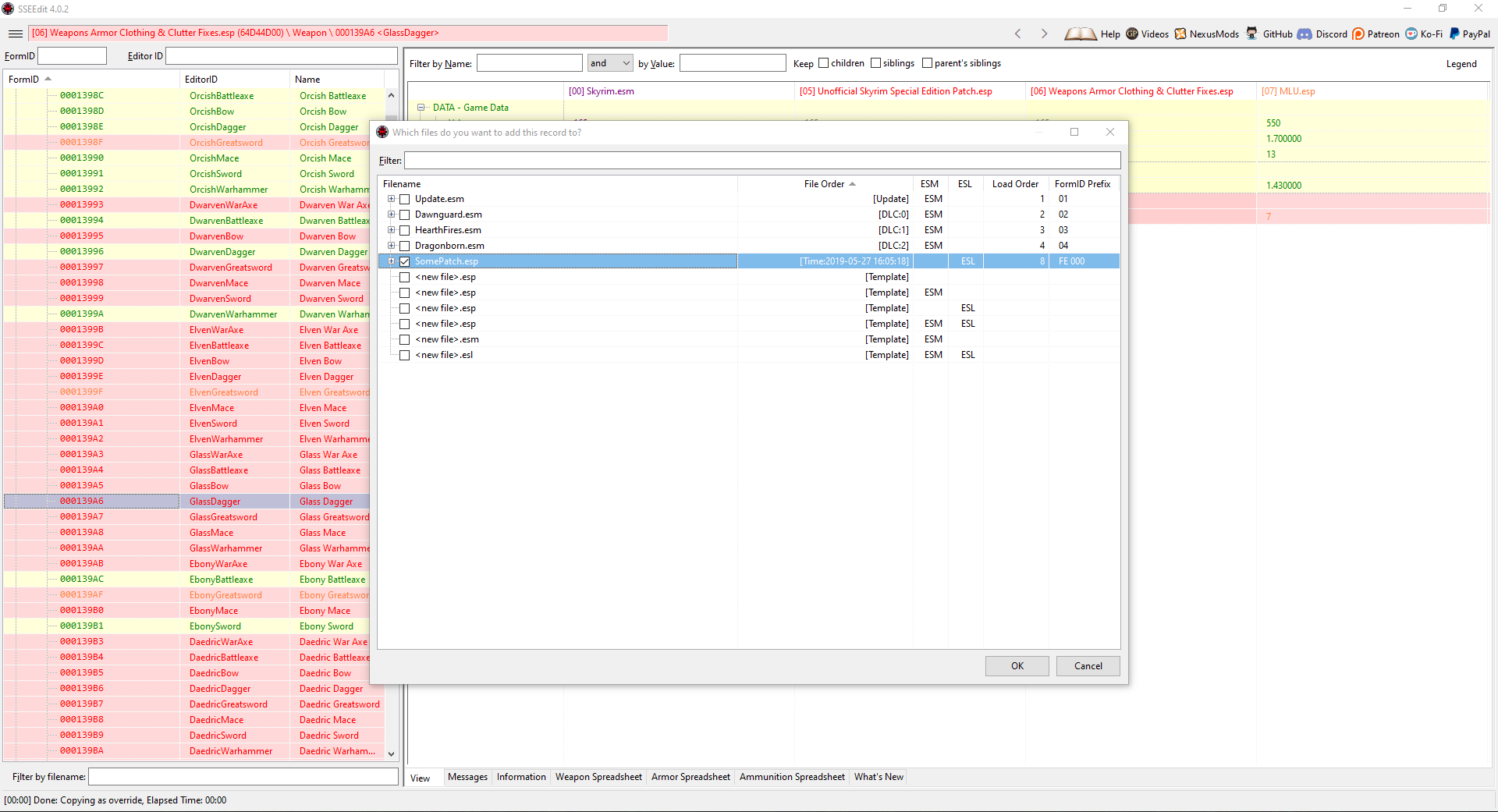The width and height of the screenshot is (1498, 812).
Task: Open GitHub link icon
Action: pos(1252,34)
